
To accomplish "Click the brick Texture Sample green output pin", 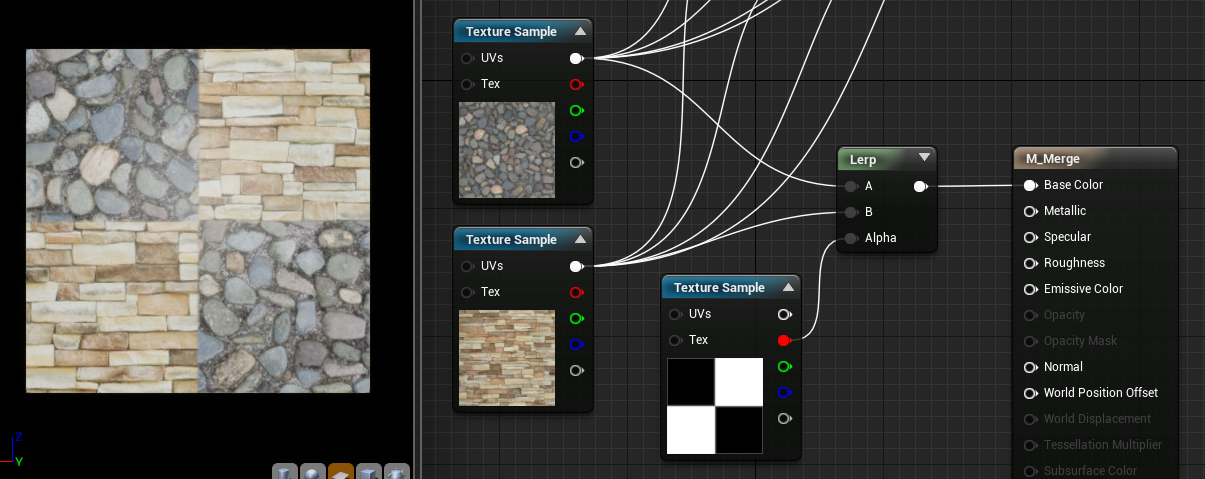I will [x=576, y=318].
